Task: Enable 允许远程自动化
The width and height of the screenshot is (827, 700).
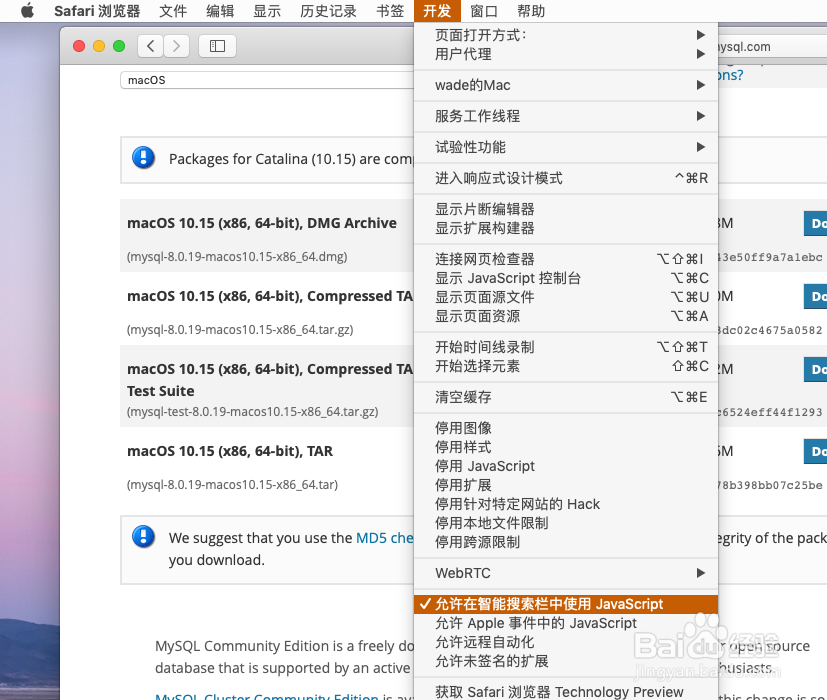Action: (x=566, y=642)
